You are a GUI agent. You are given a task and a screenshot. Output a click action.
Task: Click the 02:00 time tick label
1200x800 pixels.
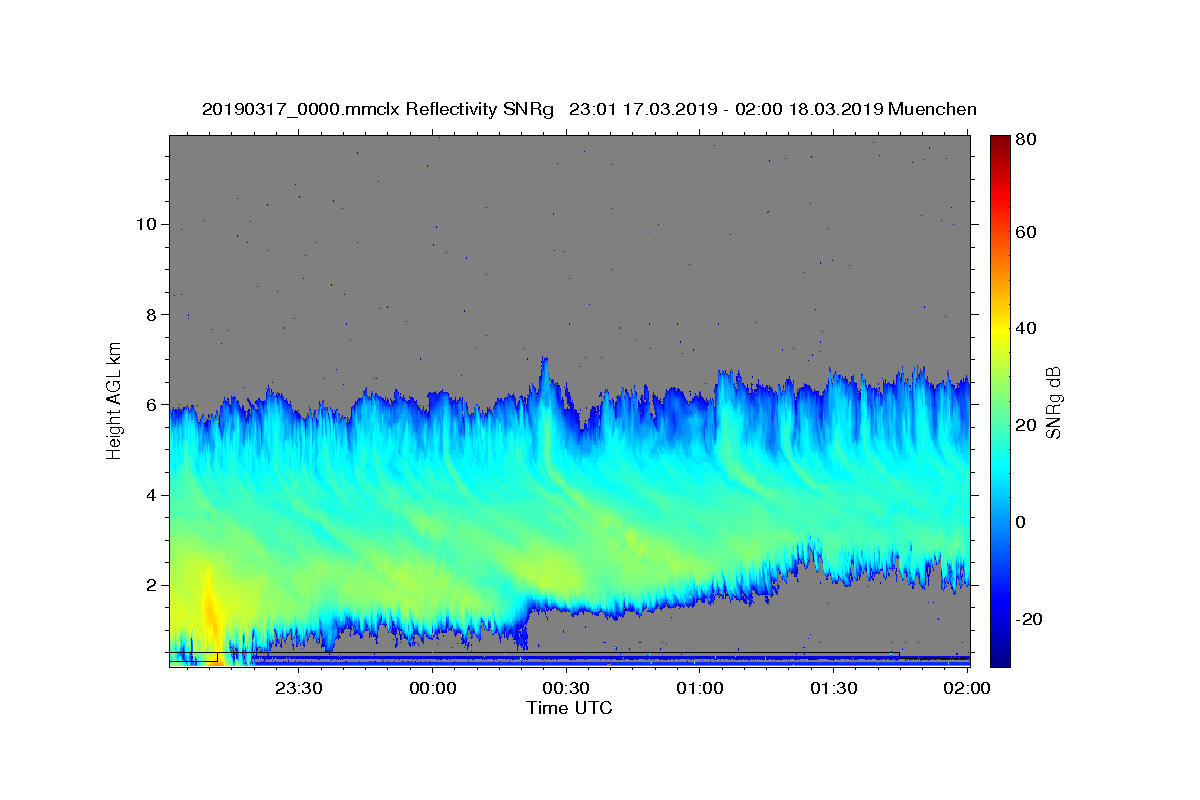(x=967, y=688)
